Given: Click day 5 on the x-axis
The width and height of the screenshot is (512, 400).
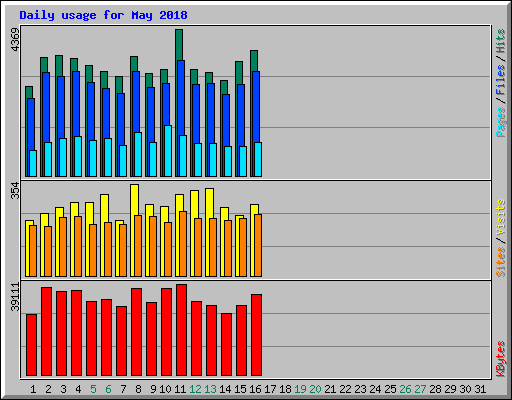Looking at the screenshot, I should tap(93, 389).
